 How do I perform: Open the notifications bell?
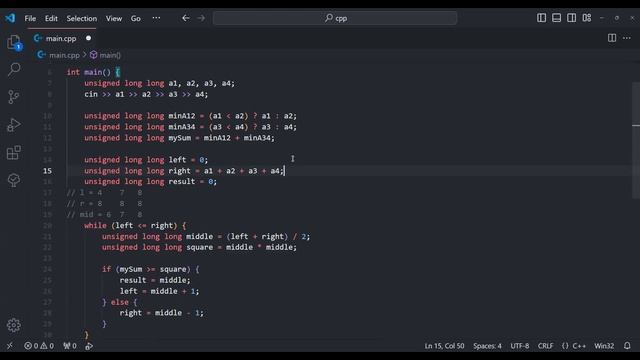pyautogui.click(x=627, y=346)
